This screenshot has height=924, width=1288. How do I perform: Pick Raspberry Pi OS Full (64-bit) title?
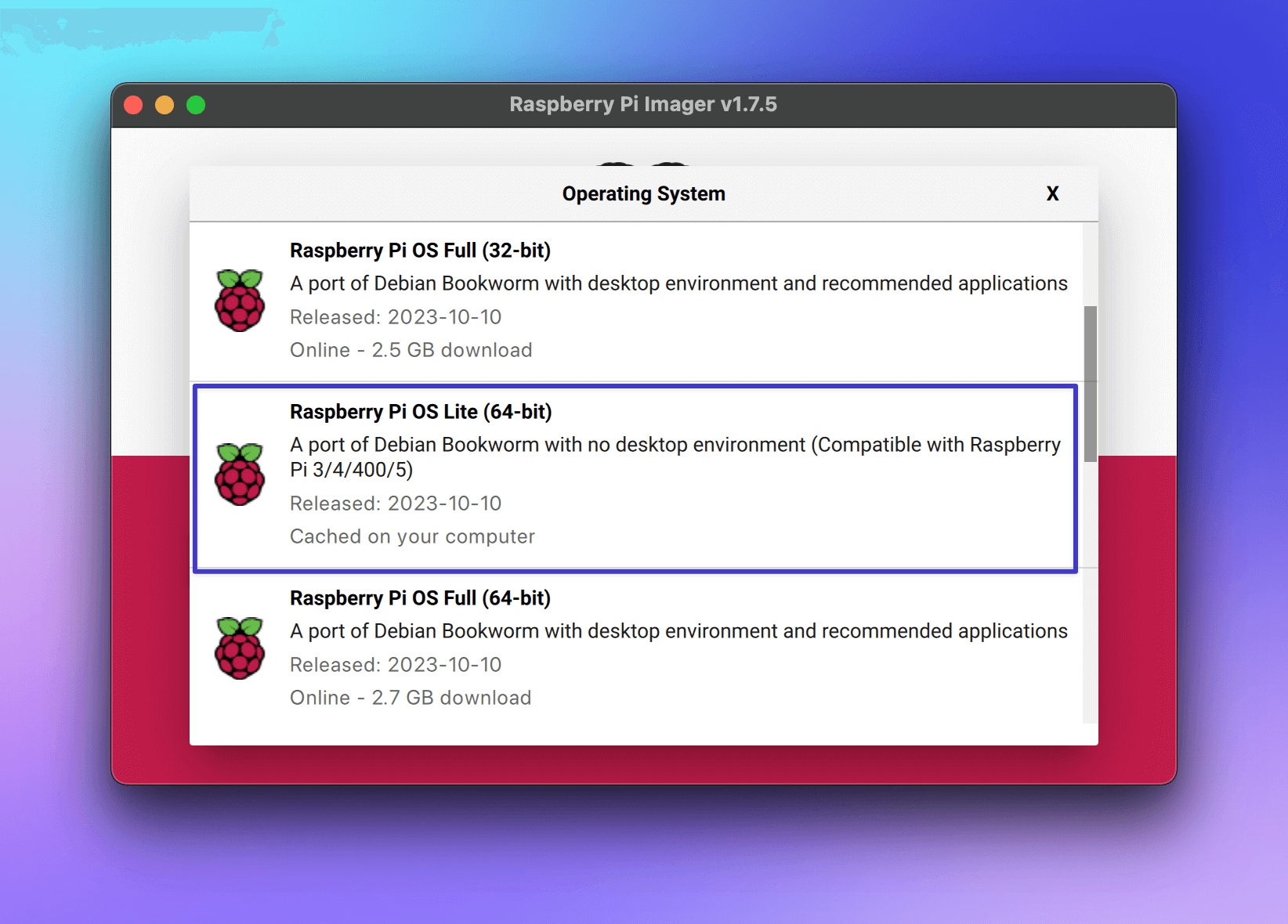(x=420, y=598)
